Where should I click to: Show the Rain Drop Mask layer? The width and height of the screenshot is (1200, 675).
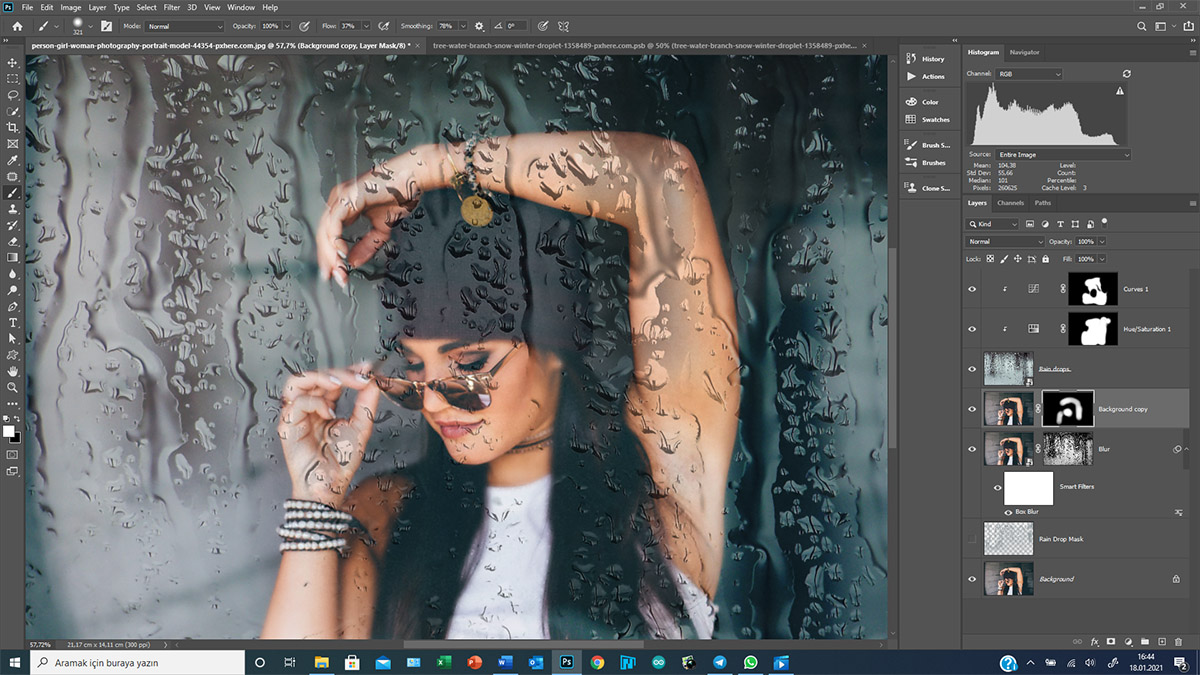pyautogui.click(x=972, y=539)
